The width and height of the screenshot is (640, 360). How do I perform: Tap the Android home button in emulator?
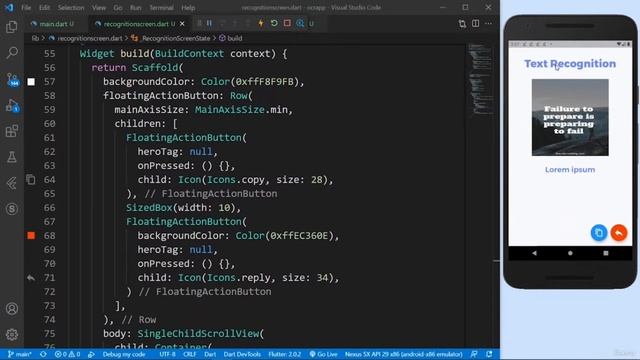coord(570,253)
